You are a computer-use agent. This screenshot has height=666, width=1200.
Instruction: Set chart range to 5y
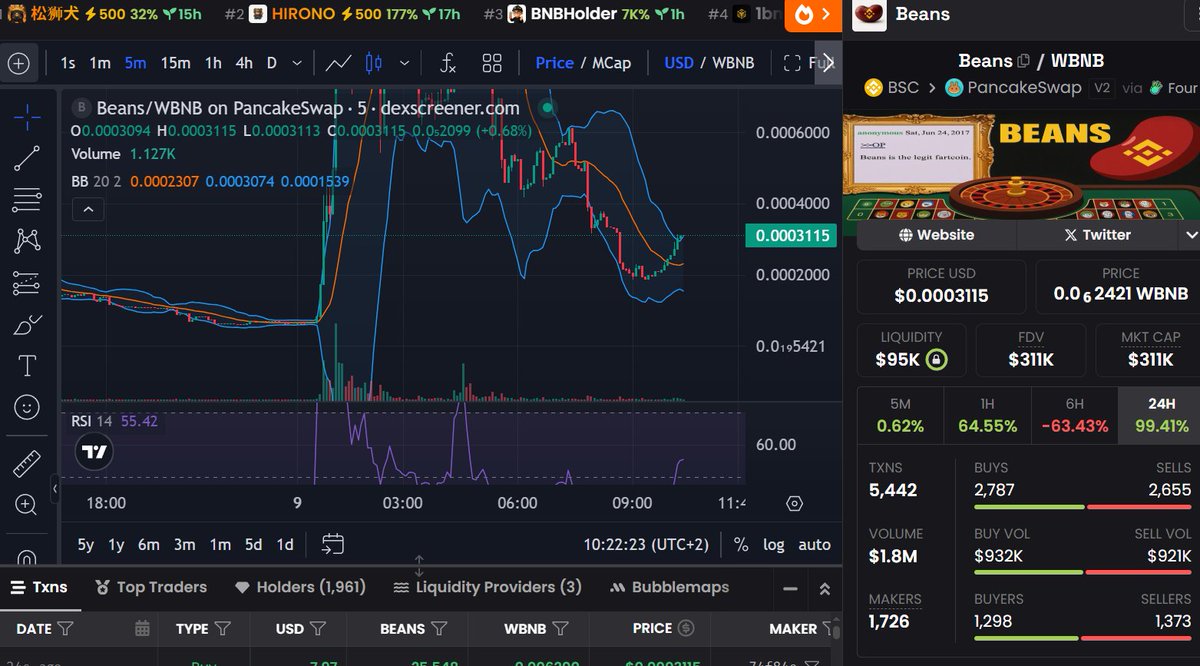[86, 544]
